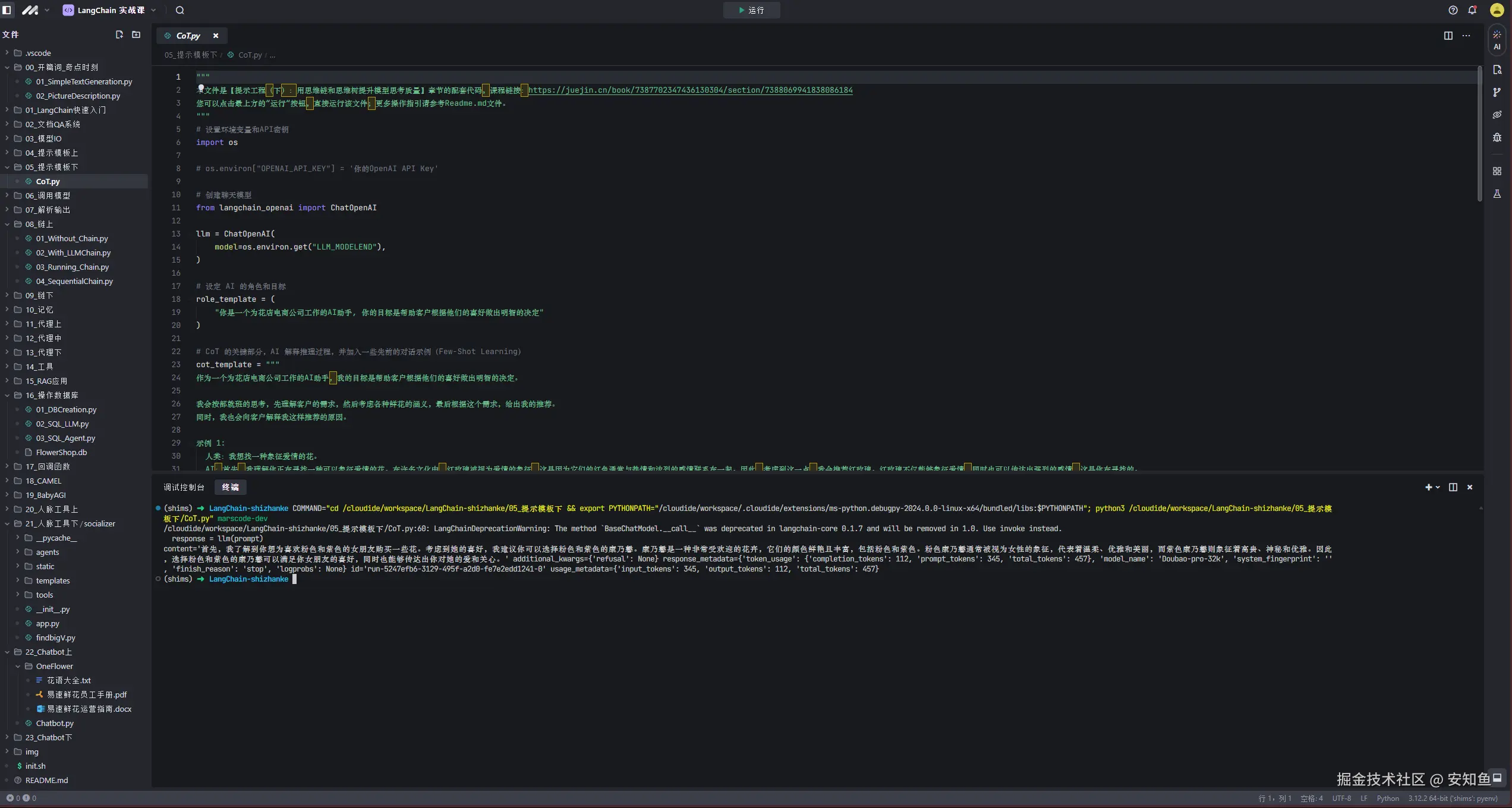Open the source control branch icon
Image resolution: width=1512 pixels, height=808 pixels.
(1497, 92)
